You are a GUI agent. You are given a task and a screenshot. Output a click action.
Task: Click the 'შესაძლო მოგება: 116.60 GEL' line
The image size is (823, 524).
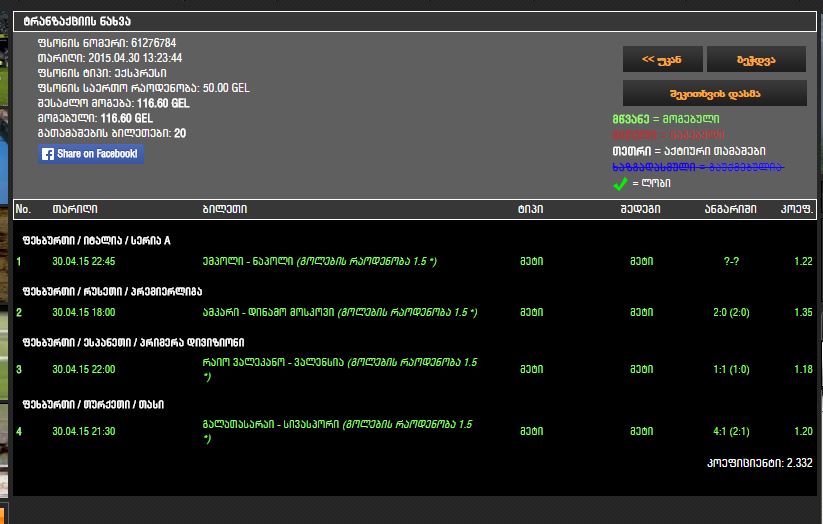(113, 103)
